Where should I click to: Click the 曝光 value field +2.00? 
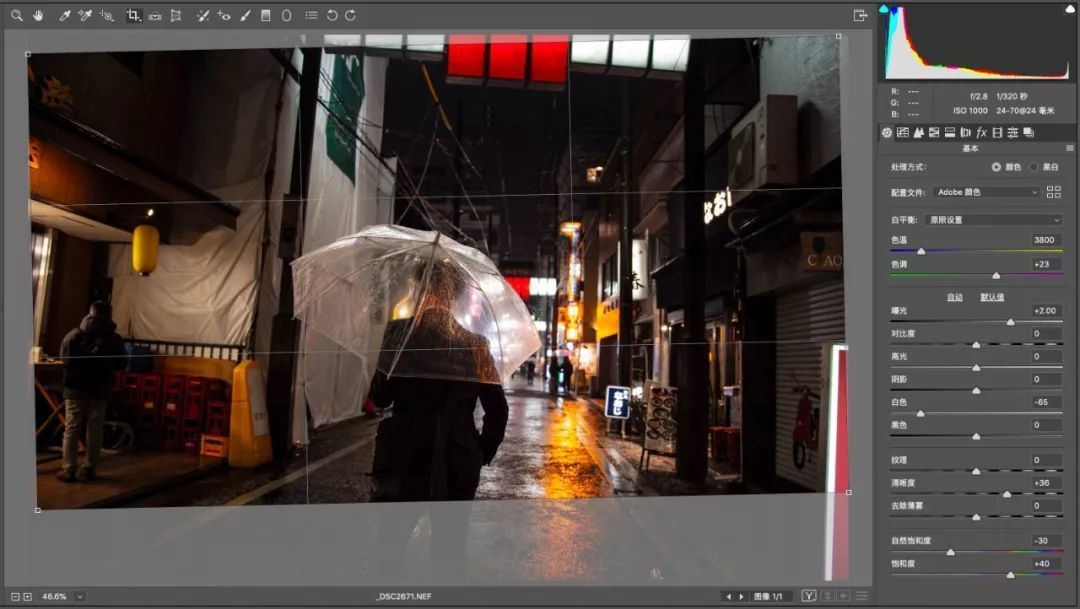point(1046,311)
